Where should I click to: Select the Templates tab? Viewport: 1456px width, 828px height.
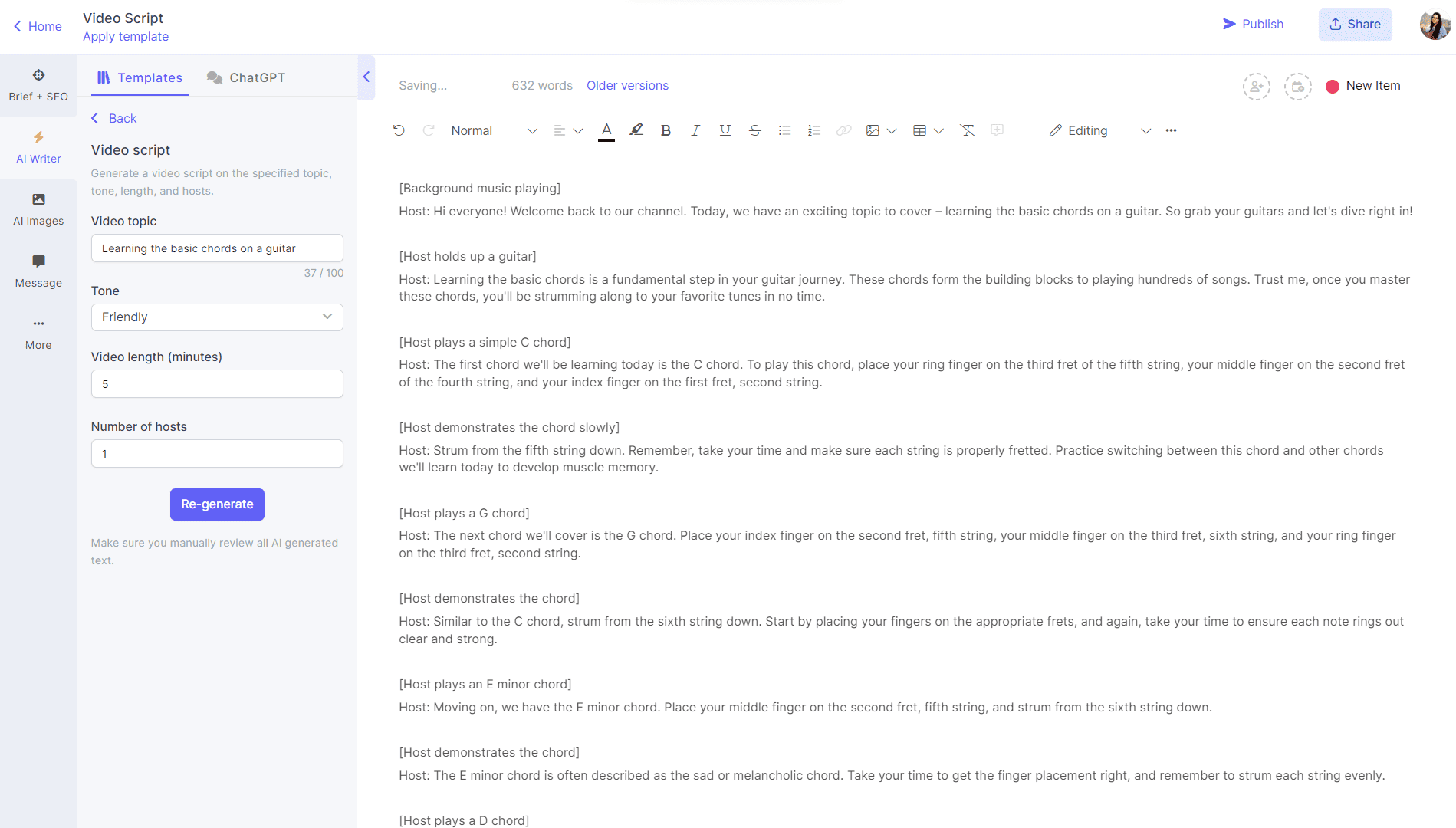(x=140, y=77)
